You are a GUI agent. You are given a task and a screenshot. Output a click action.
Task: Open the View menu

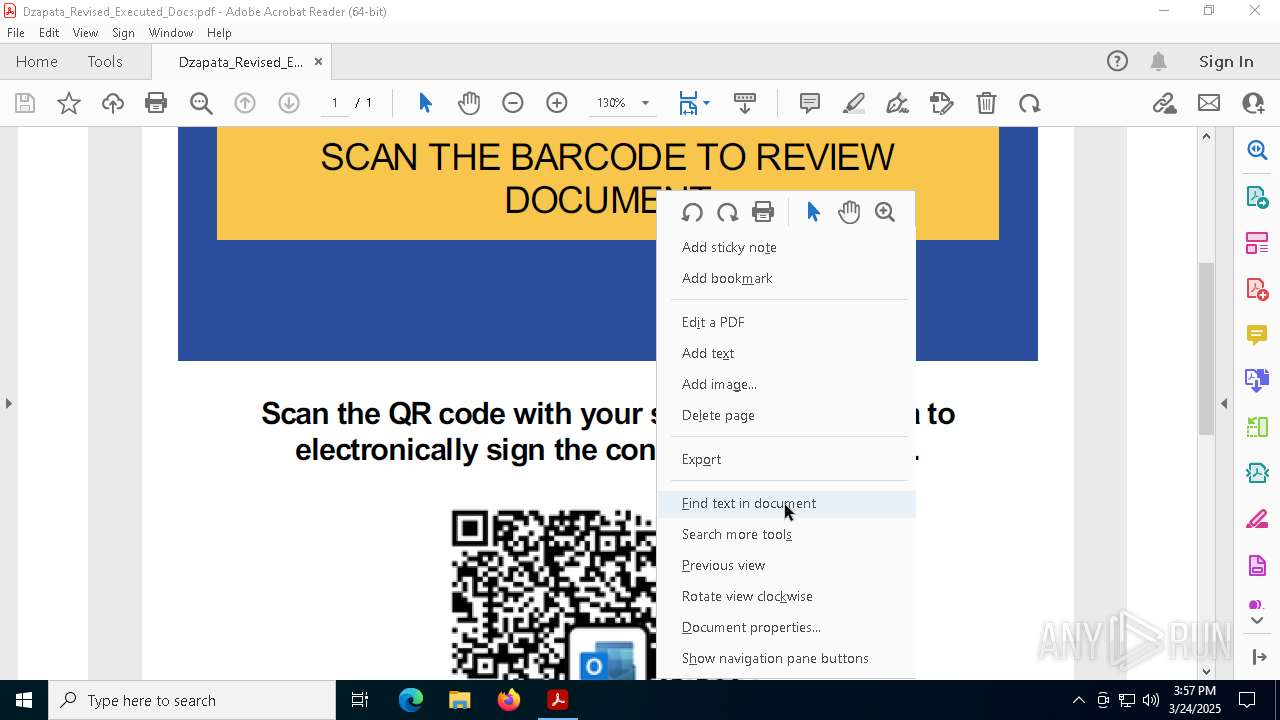tap(85, 33)
